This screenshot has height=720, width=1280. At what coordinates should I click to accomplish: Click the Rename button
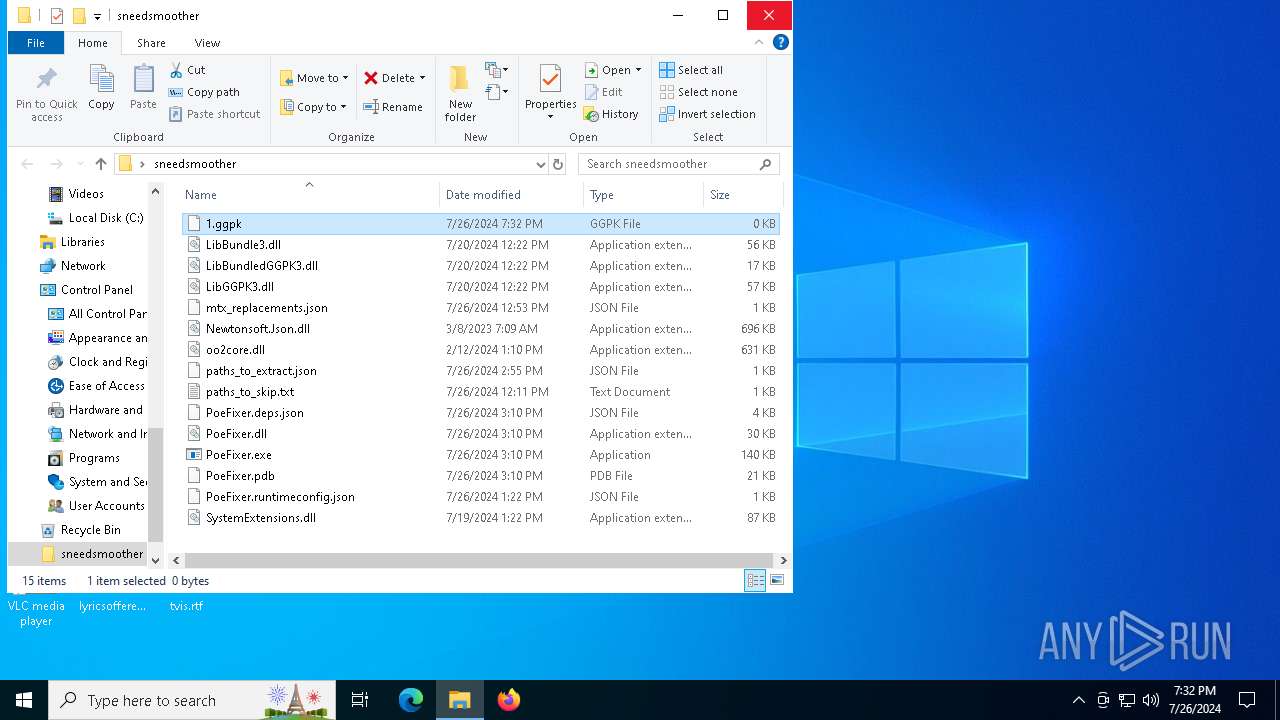393,107
